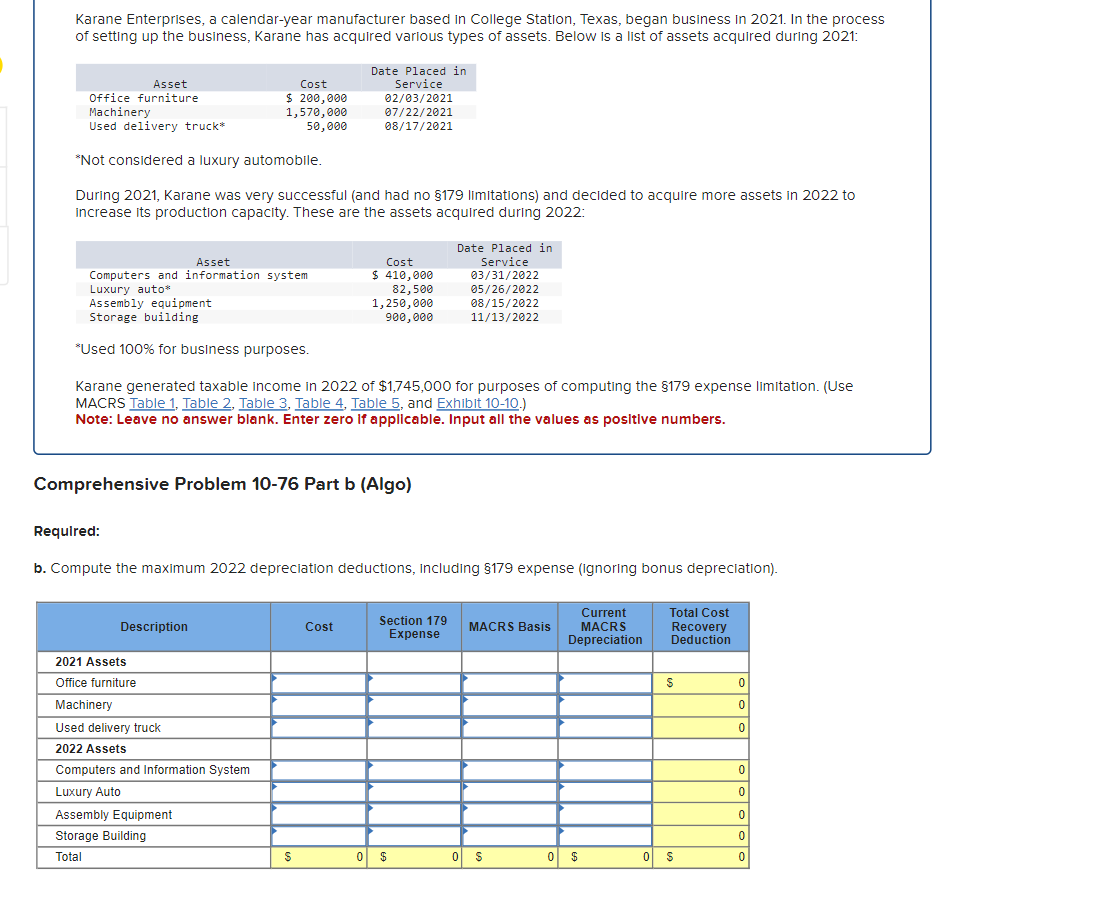
Task: Click the Current MACRS Depreciation column header
Action: click(605, 626)
